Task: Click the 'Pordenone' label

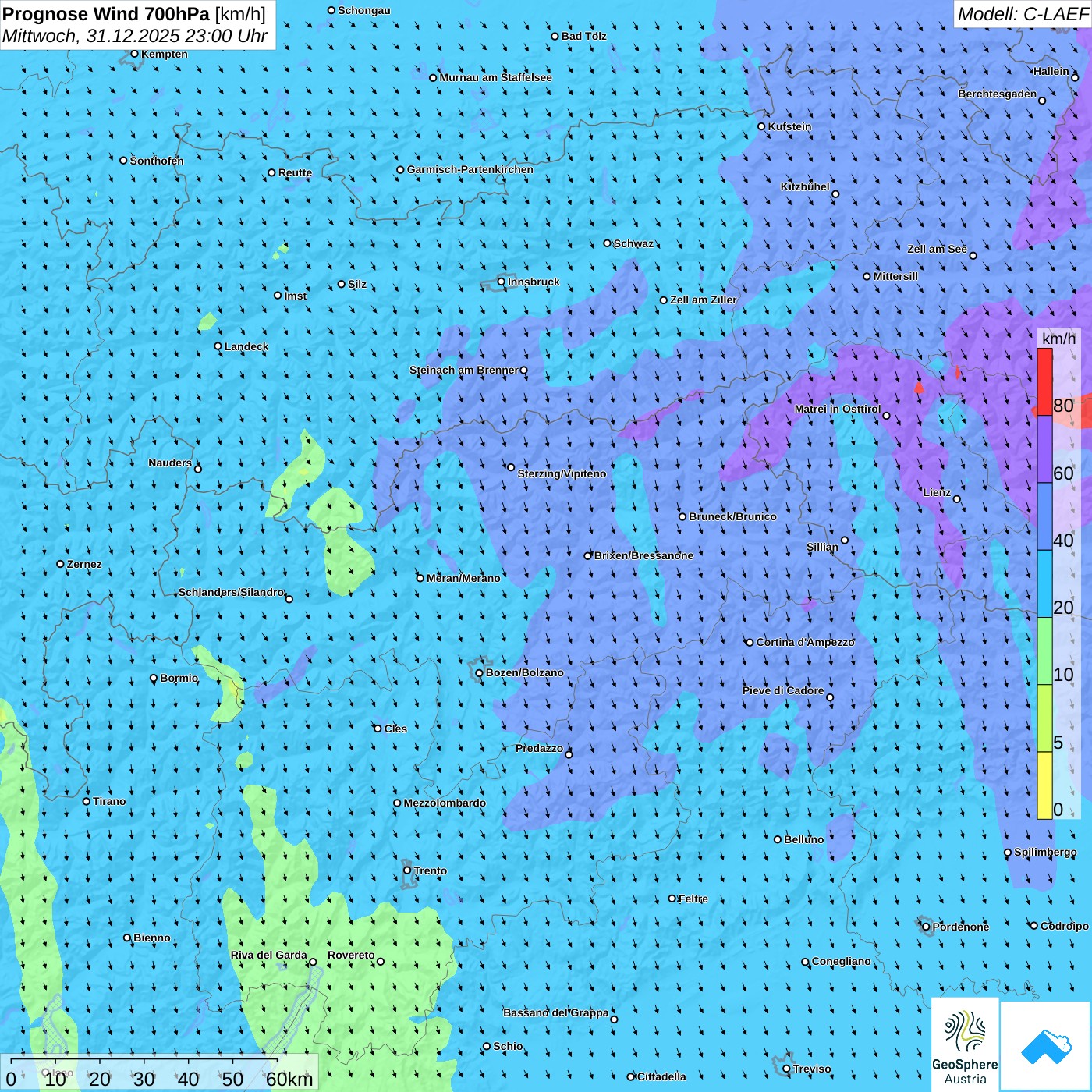Action: 961,927
